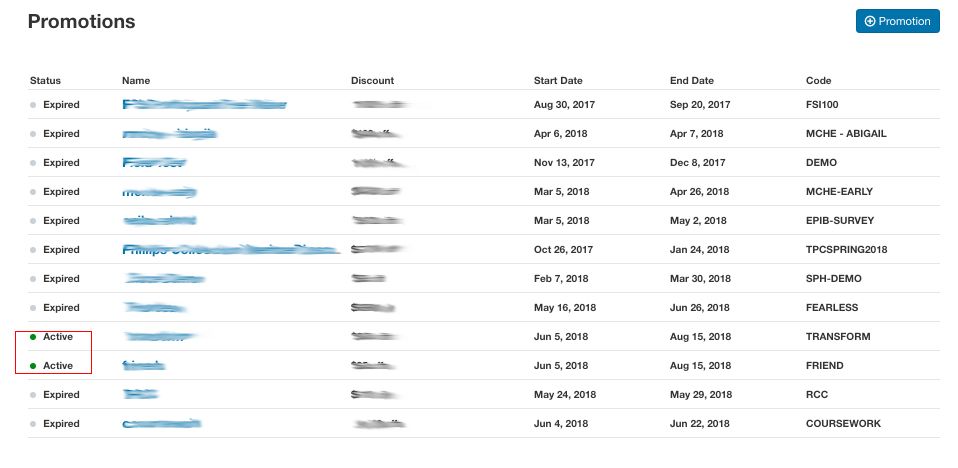Click the plus icon on Promotion button
Viewport: 958px width, 468px height.
(x=870, y=21)
